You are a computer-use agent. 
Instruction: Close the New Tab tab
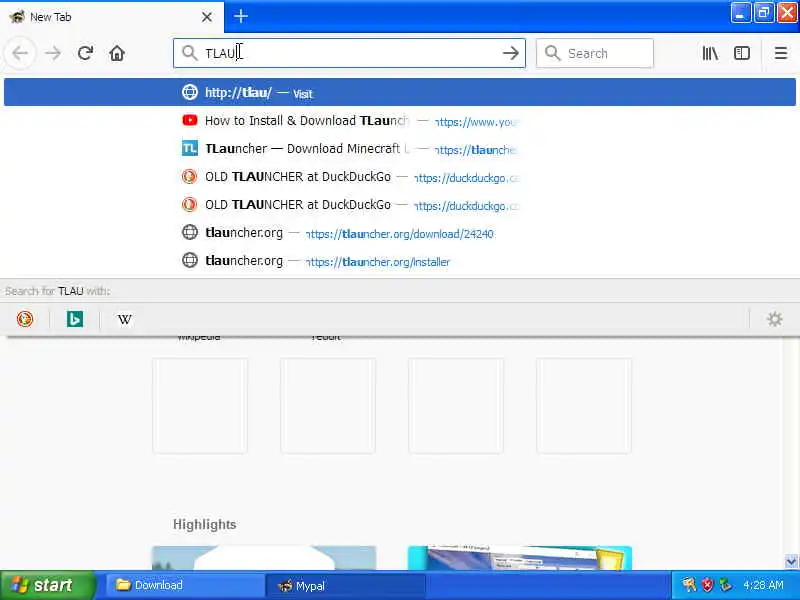point(207,17)
